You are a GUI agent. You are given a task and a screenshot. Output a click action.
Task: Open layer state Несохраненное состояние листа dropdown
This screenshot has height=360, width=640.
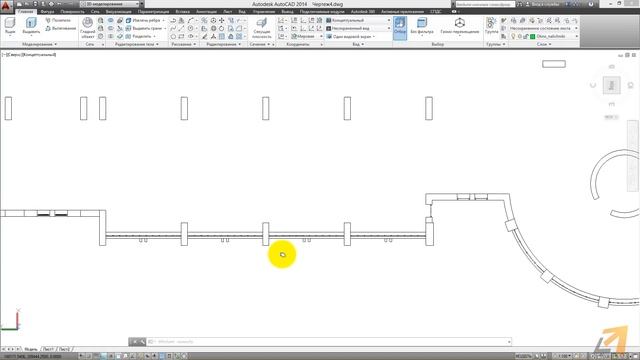[x=543, y=28]
